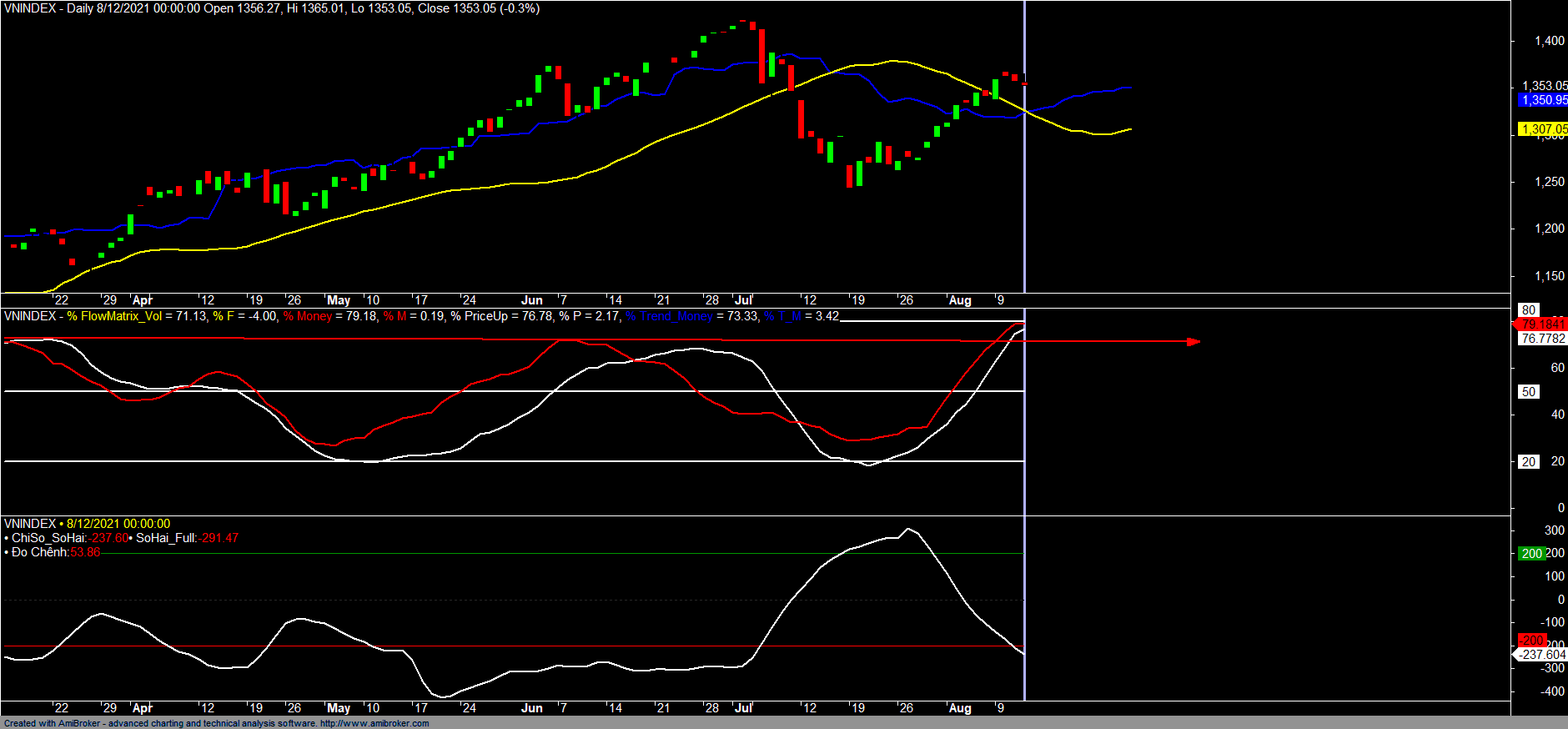
Task: Click the -237.604 value marker
Action: point(1541,655)
